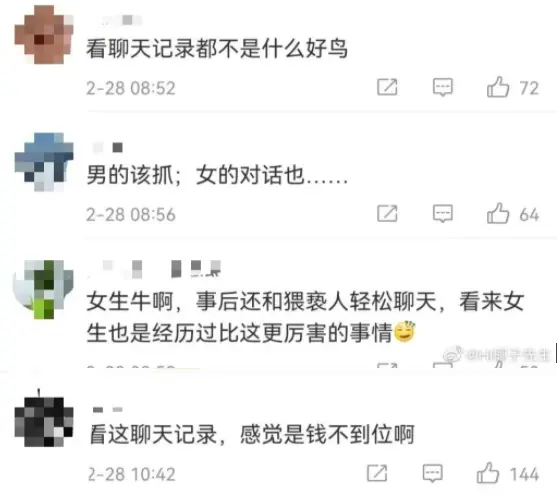Click the 2-28 10:42 timestamp
The image size is (557, 498).
point(131,474)
